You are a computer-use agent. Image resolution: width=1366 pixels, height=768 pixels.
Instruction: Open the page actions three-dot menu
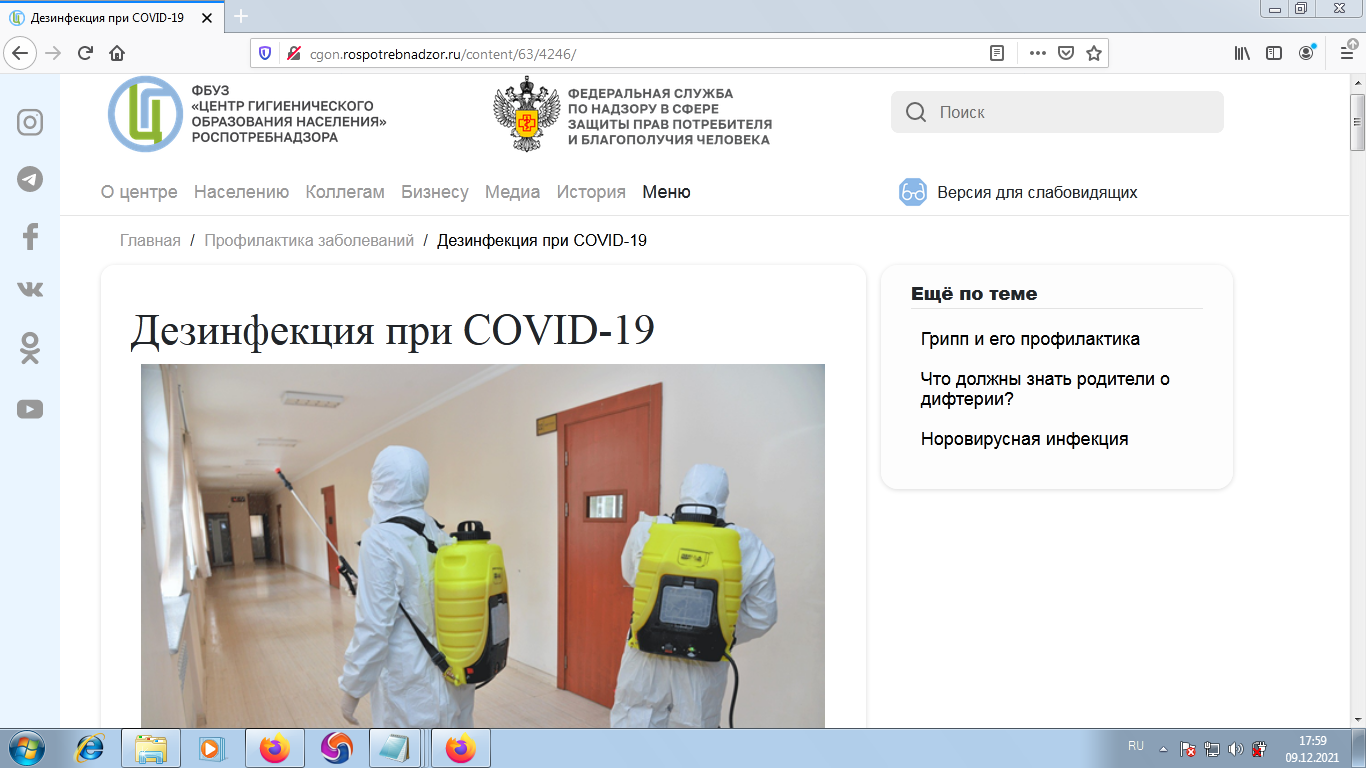tap(1038, 54)
